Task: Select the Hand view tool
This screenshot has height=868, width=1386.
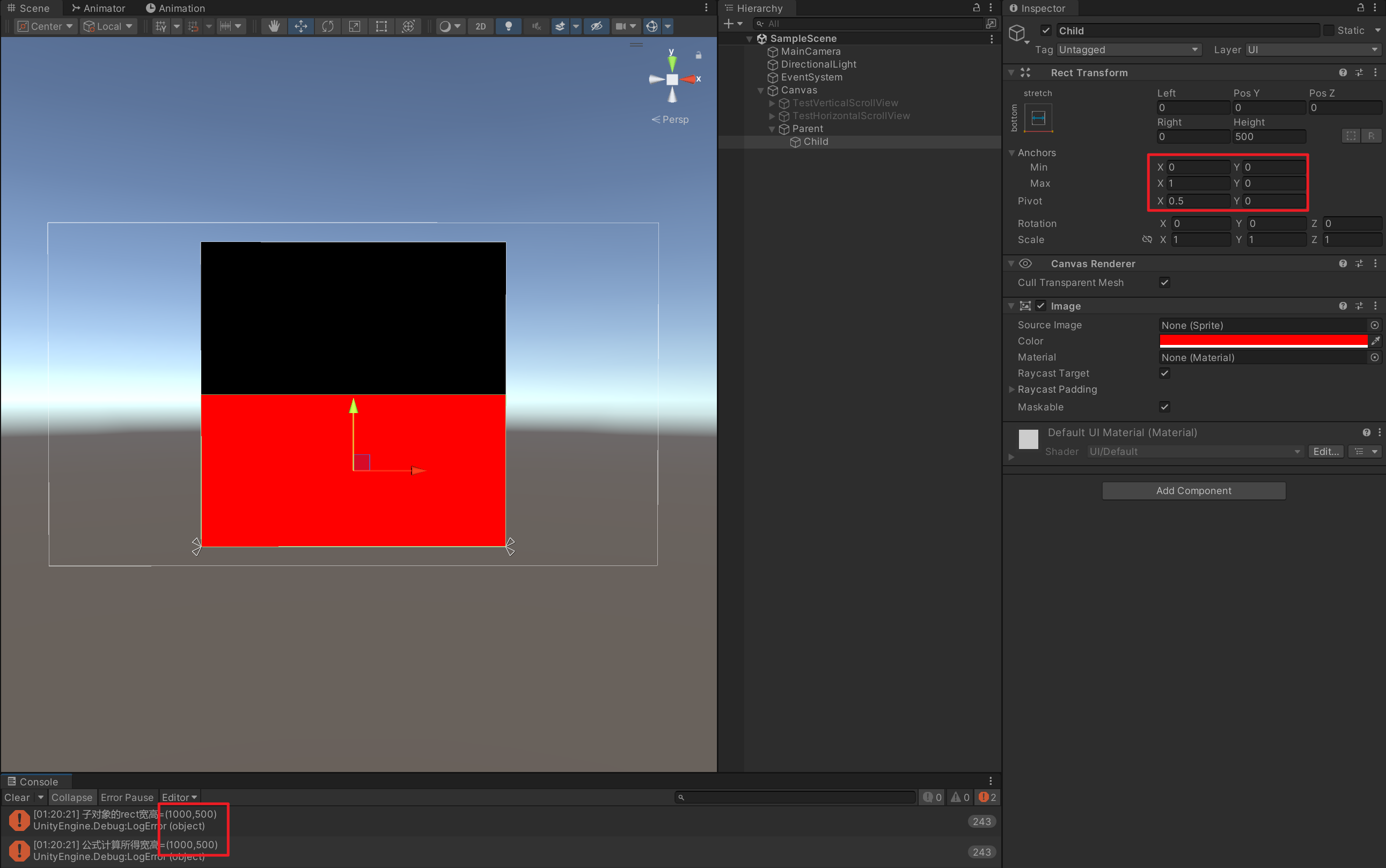Action: [274, 26]
